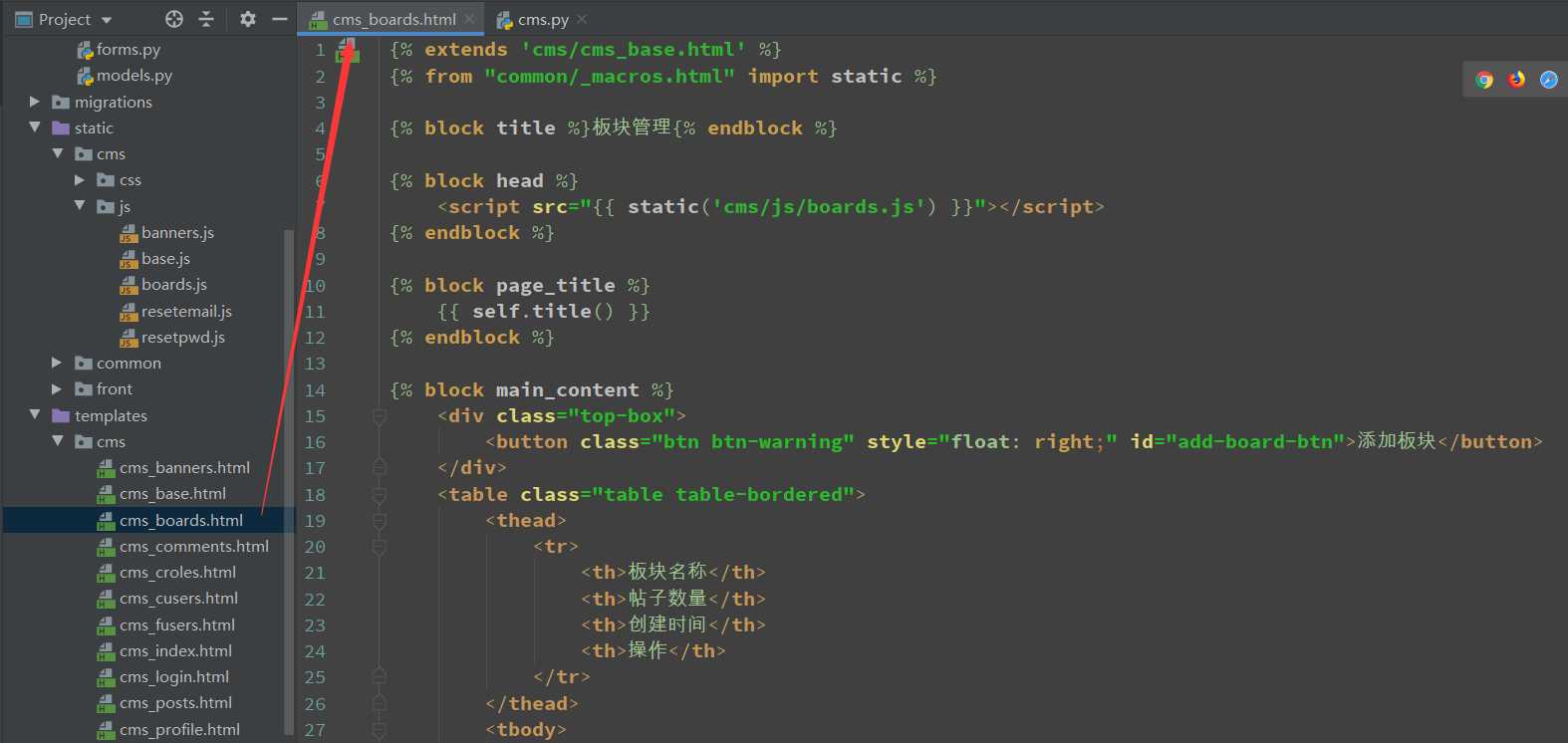Click the collapse all icon in Project toolbar
This screenshot has height=743, width=1568.
coord(206,19)
